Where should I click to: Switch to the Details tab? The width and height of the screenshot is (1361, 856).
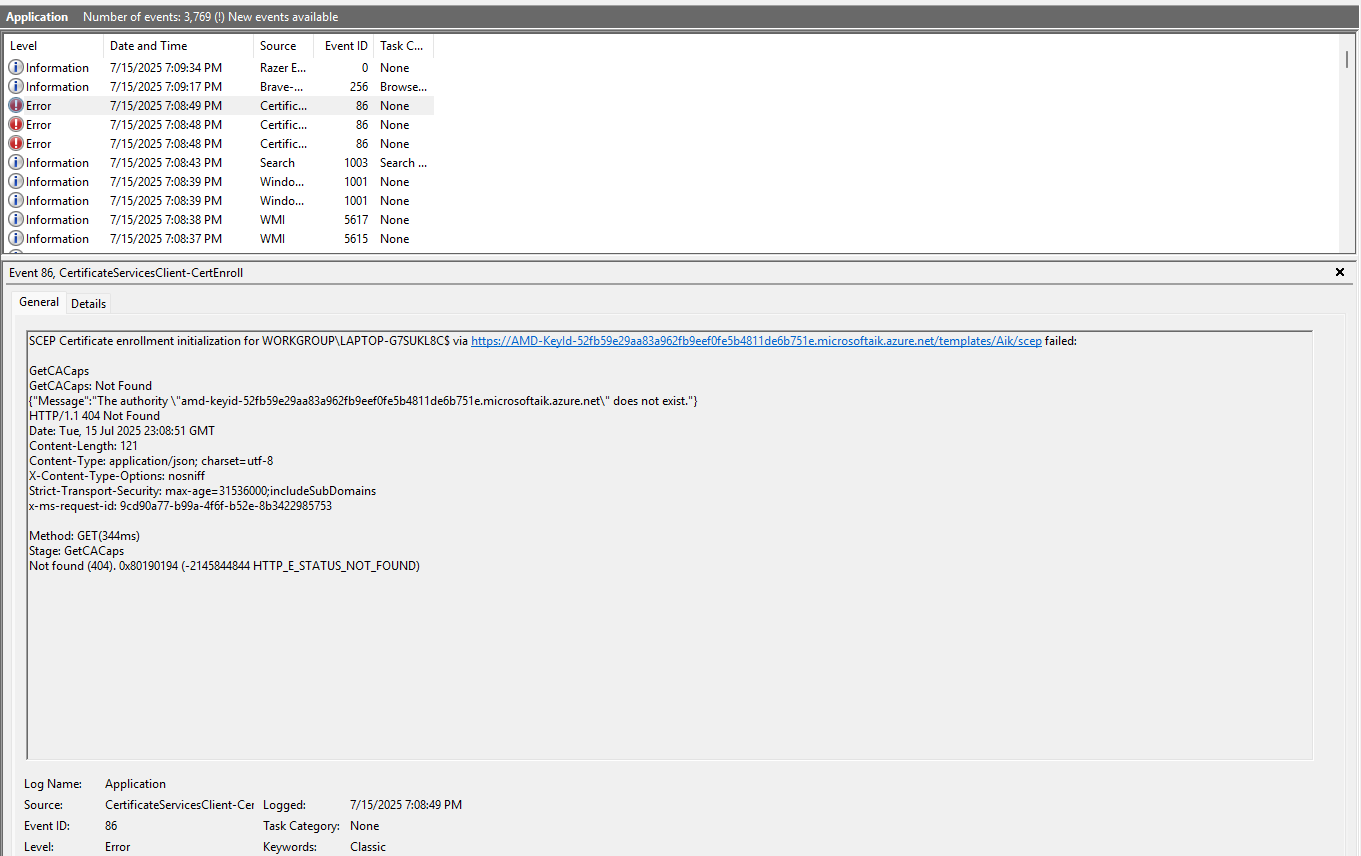[x=88, y=303]
